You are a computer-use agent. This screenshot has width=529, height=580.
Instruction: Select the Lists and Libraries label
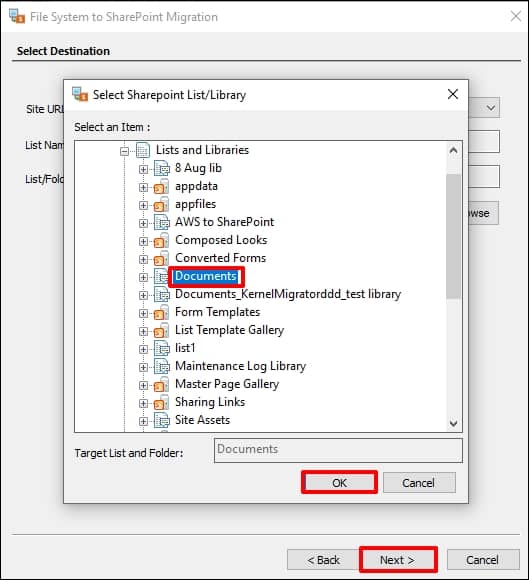coord(202,150)
